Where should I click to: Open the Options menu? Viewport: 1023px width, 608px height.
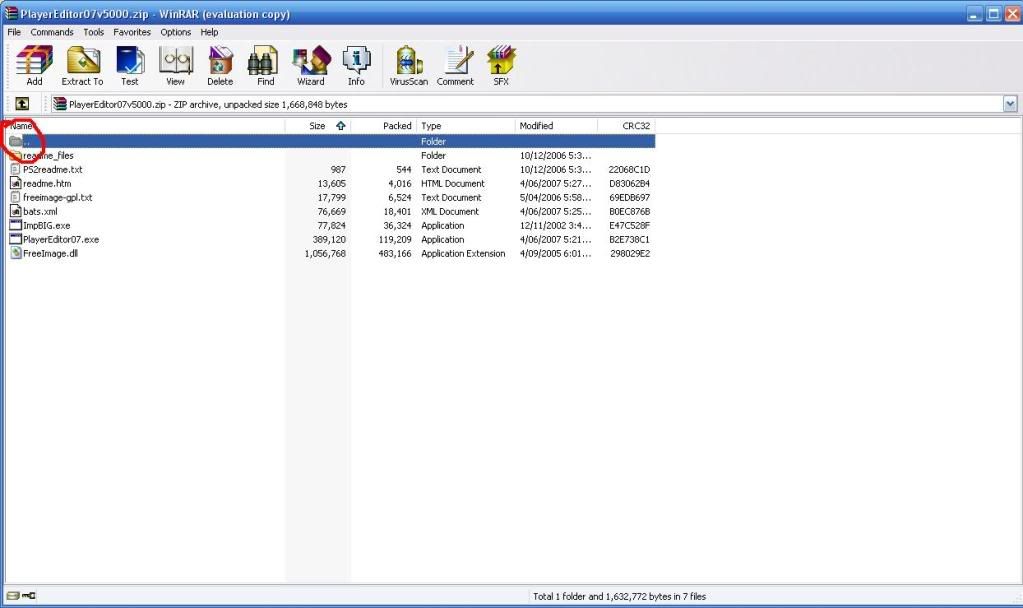[x=176, y=32]
